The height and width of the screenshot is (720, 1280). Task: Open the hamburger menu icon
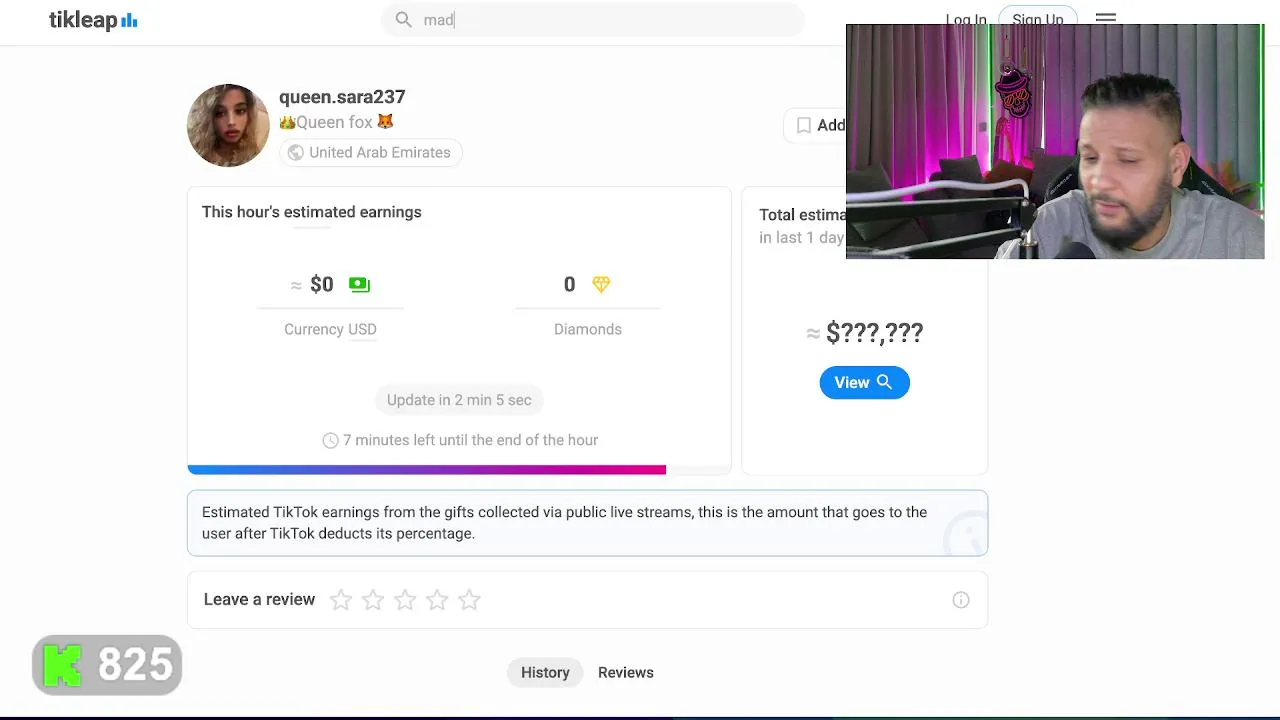point(1105,17)
